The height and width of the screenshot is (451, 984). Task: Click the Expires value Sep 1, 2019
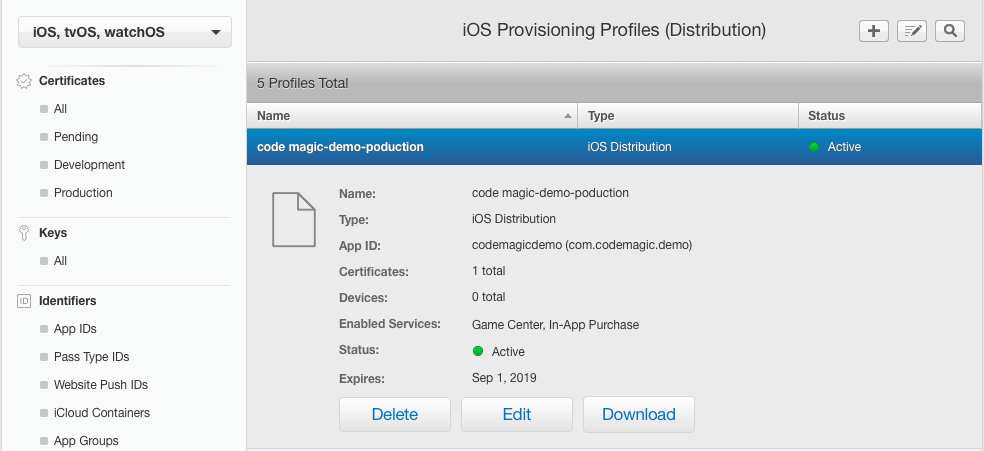tap(504, 378)
